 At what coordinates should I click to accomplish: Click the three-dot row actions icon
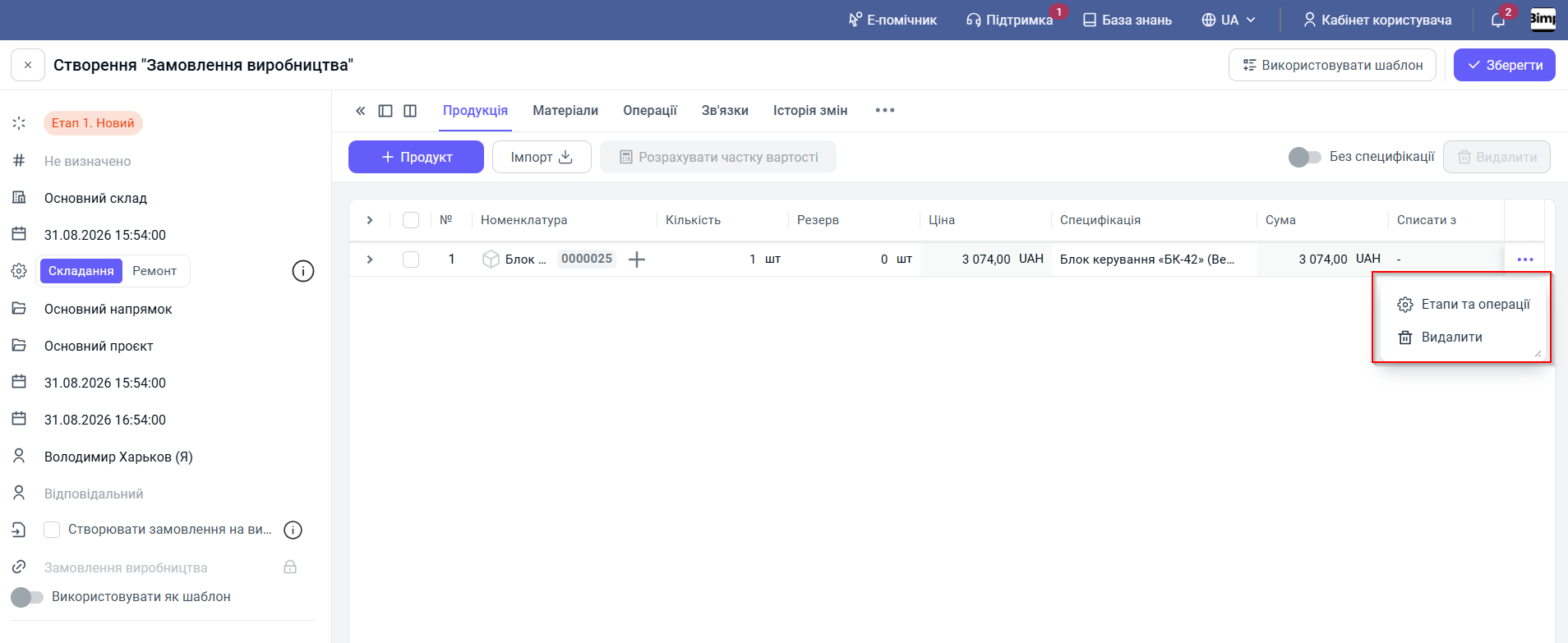click(x=1525, y=259)
